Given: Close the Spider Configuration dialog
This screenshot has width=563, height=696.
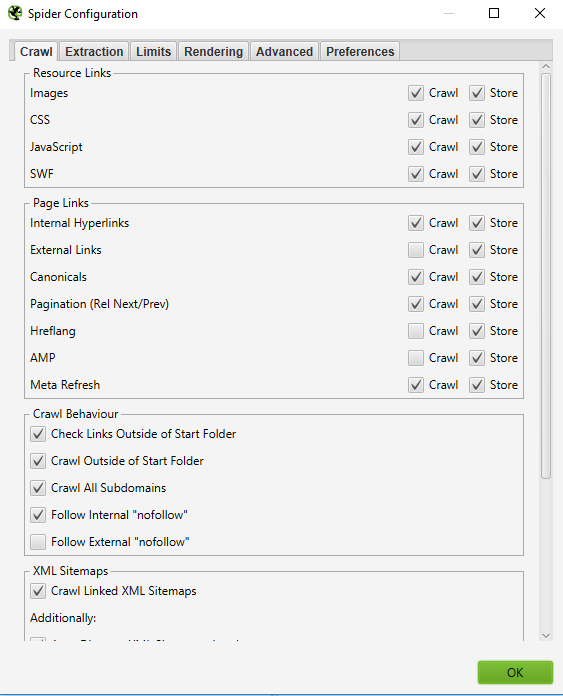Looking at the screenshot, I should click(540, 13).
